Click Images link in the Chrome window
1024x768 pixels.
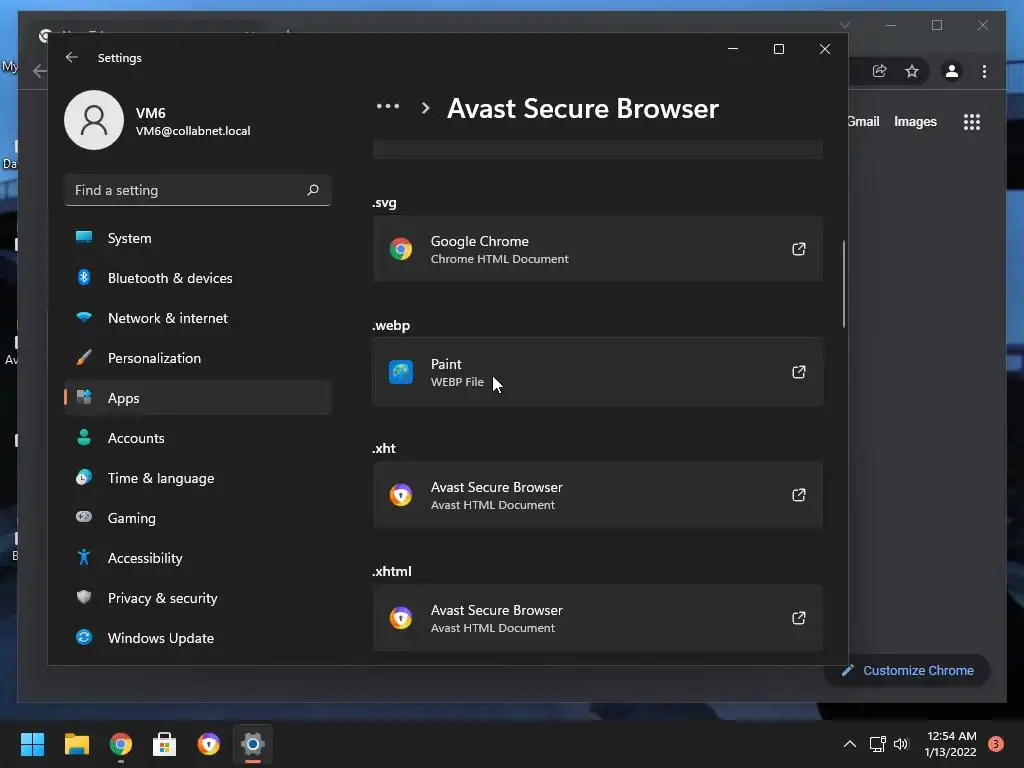[x=915, y=121]
